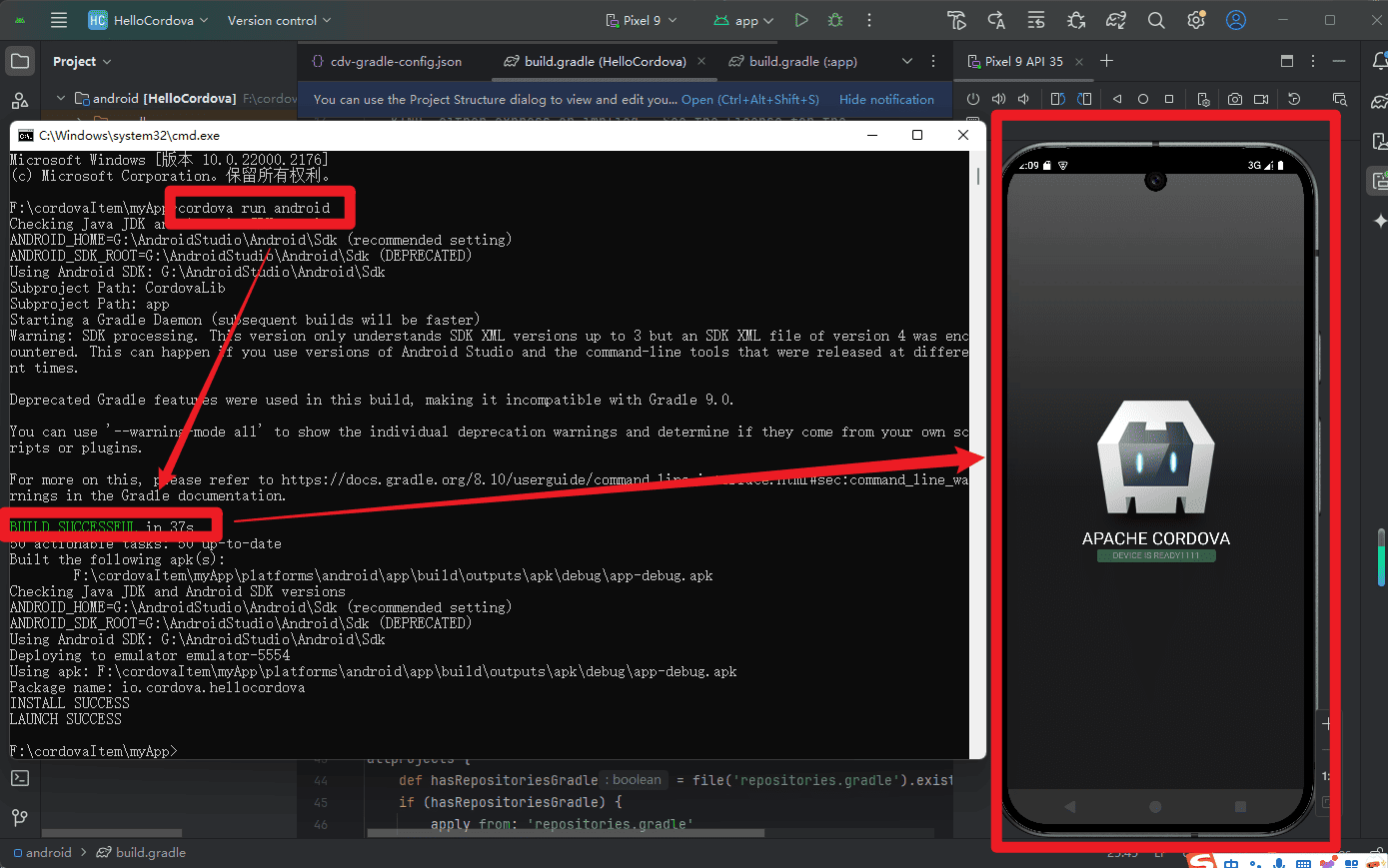Open Search Everywhere magnifier icon
The image size is (1388, 868).
1156,20
